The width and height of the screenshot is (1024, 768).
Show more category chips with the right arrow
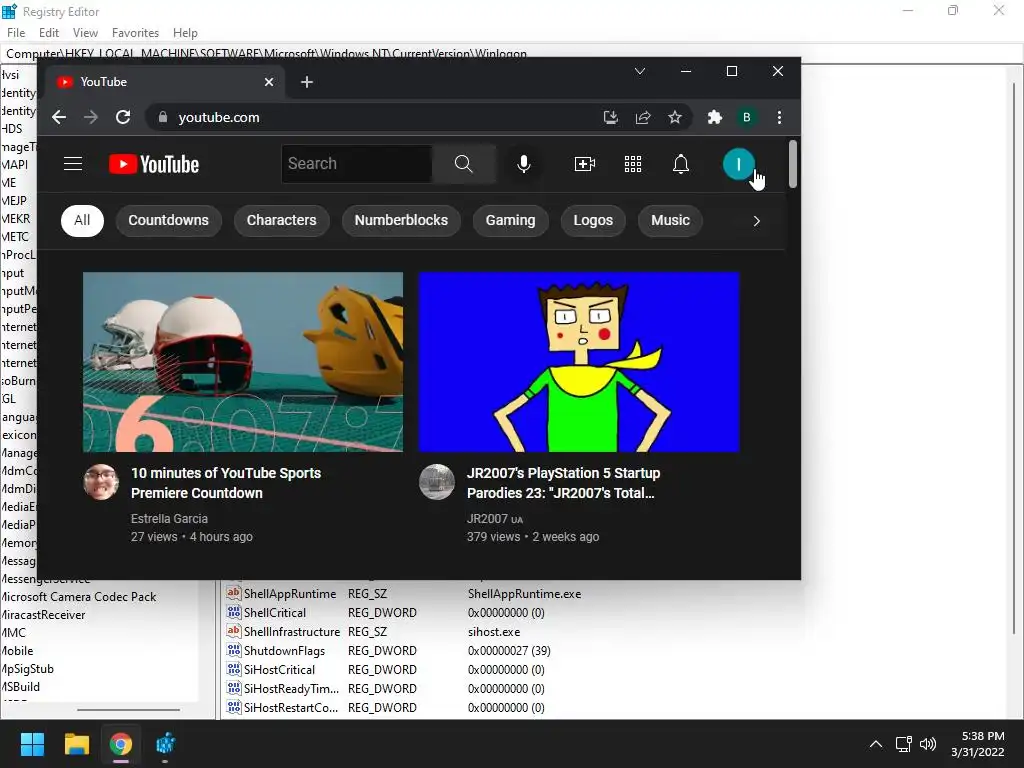tap(756, 221)
